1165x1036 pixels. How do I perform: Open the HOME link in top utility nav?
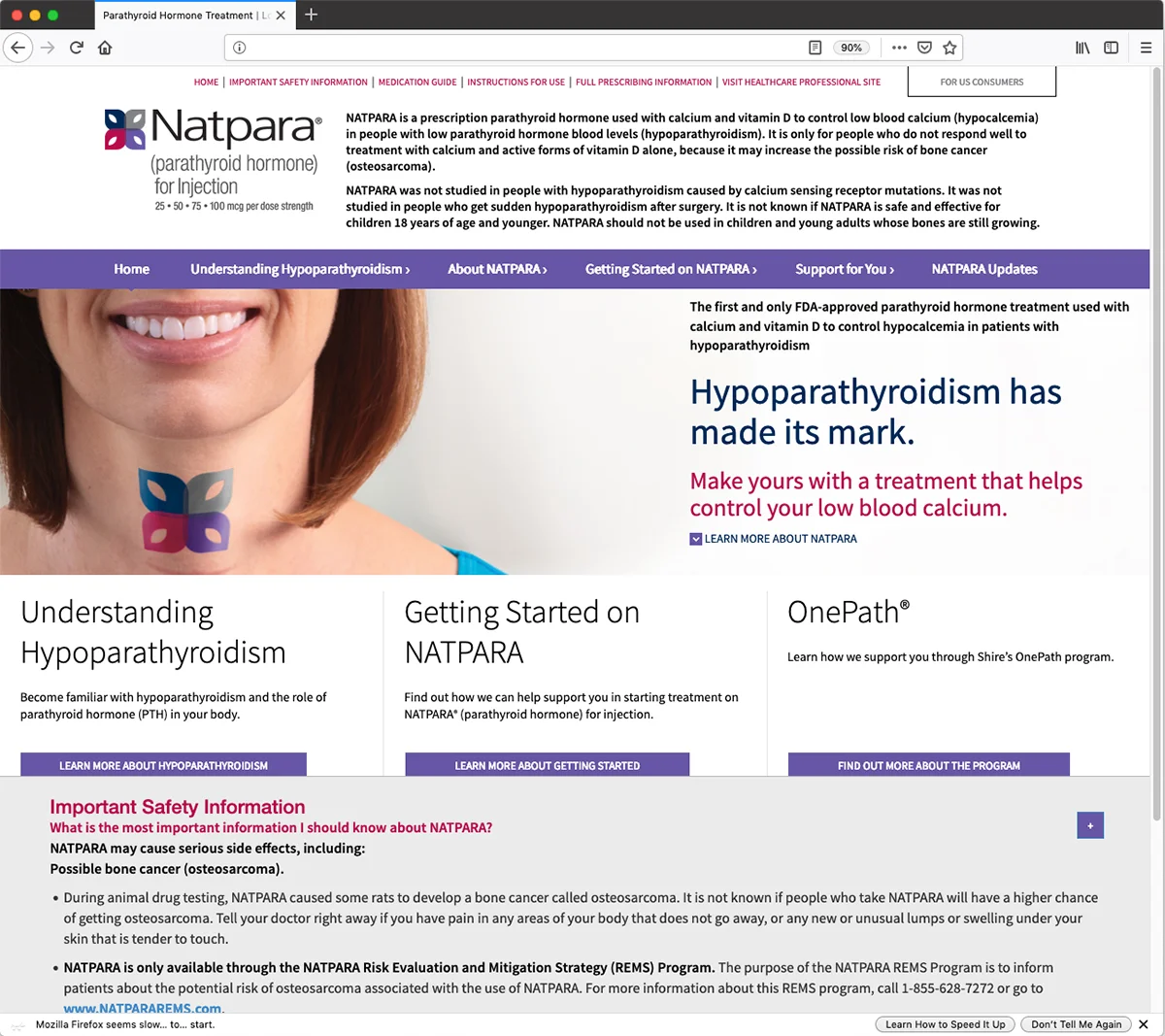tap(206, 83)
